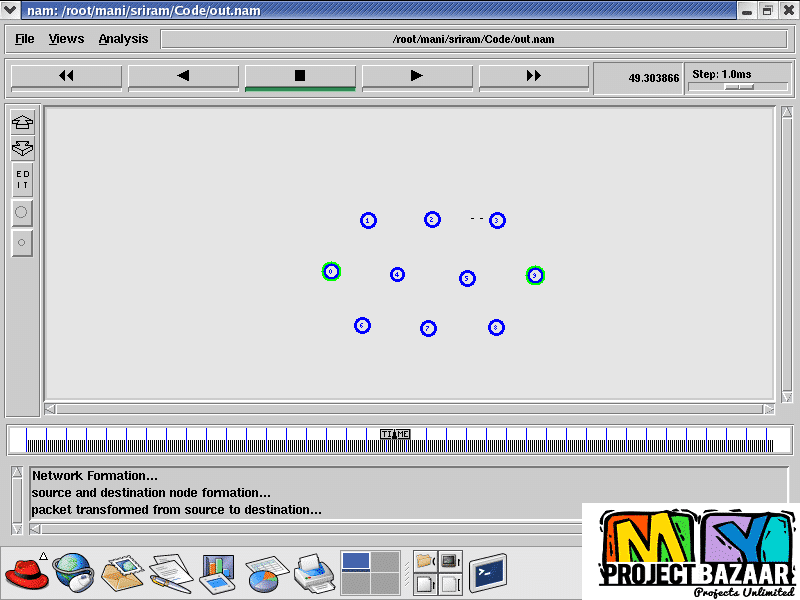The height and width of the screenshot is (600, 800).
Task: Open the File menu
Action: 25,39
